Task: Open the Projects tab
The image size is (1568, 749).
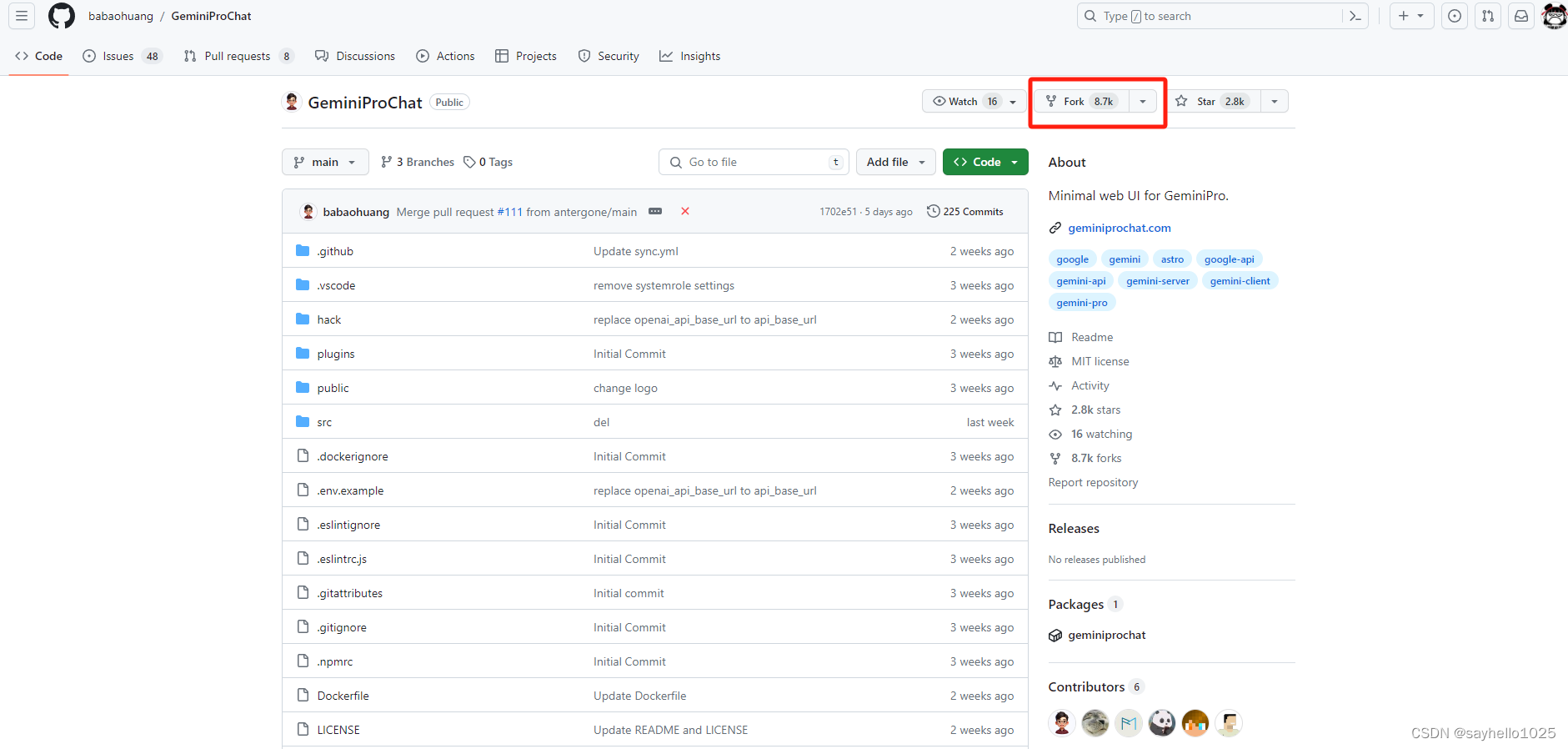Action: click(526, 56)
